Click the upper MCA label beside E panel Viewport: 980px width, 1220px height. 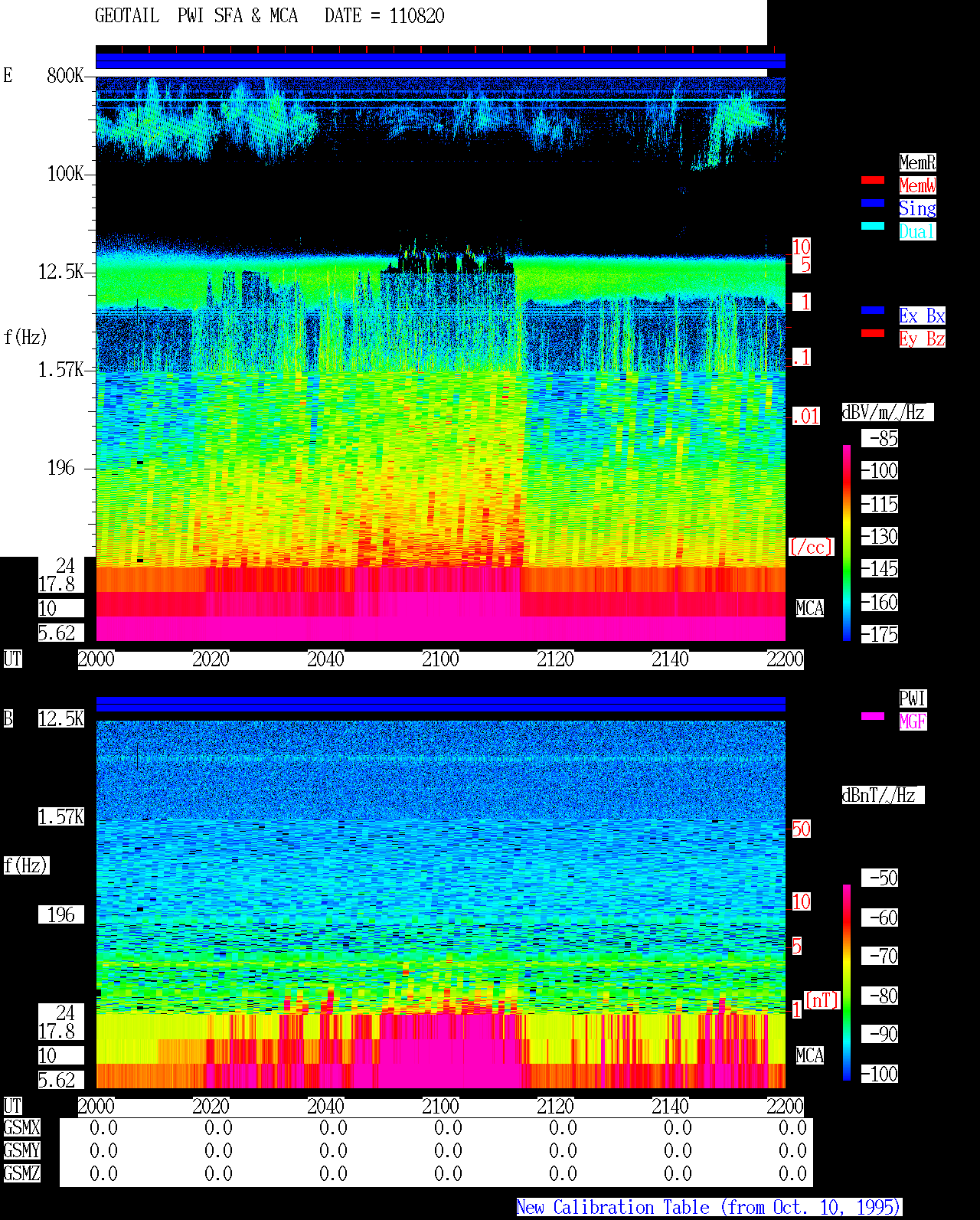click(x=810, y=609)
